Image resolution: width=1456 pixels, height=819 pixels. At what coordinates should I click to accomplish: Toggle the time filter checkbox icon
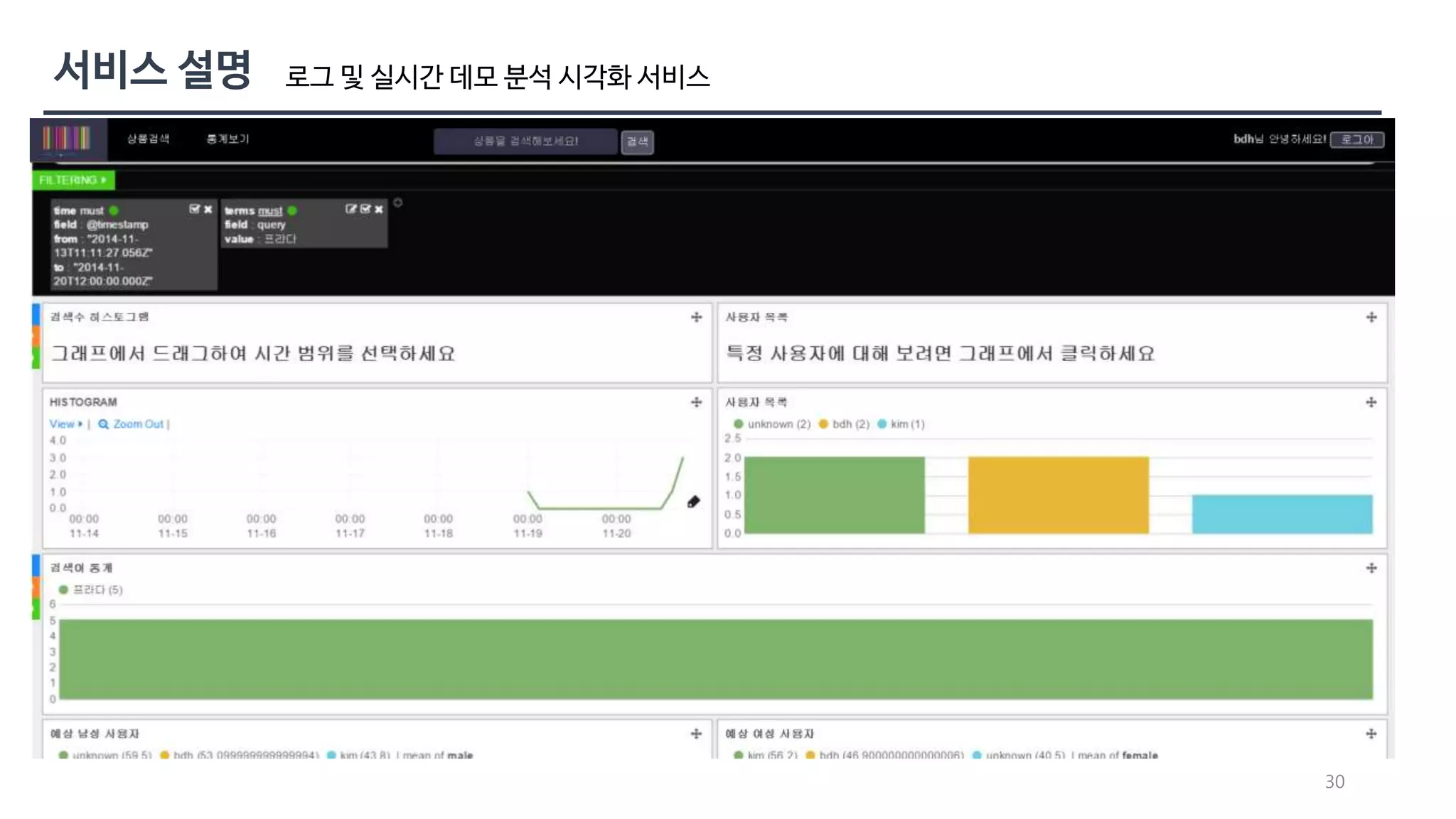(194, 209)
